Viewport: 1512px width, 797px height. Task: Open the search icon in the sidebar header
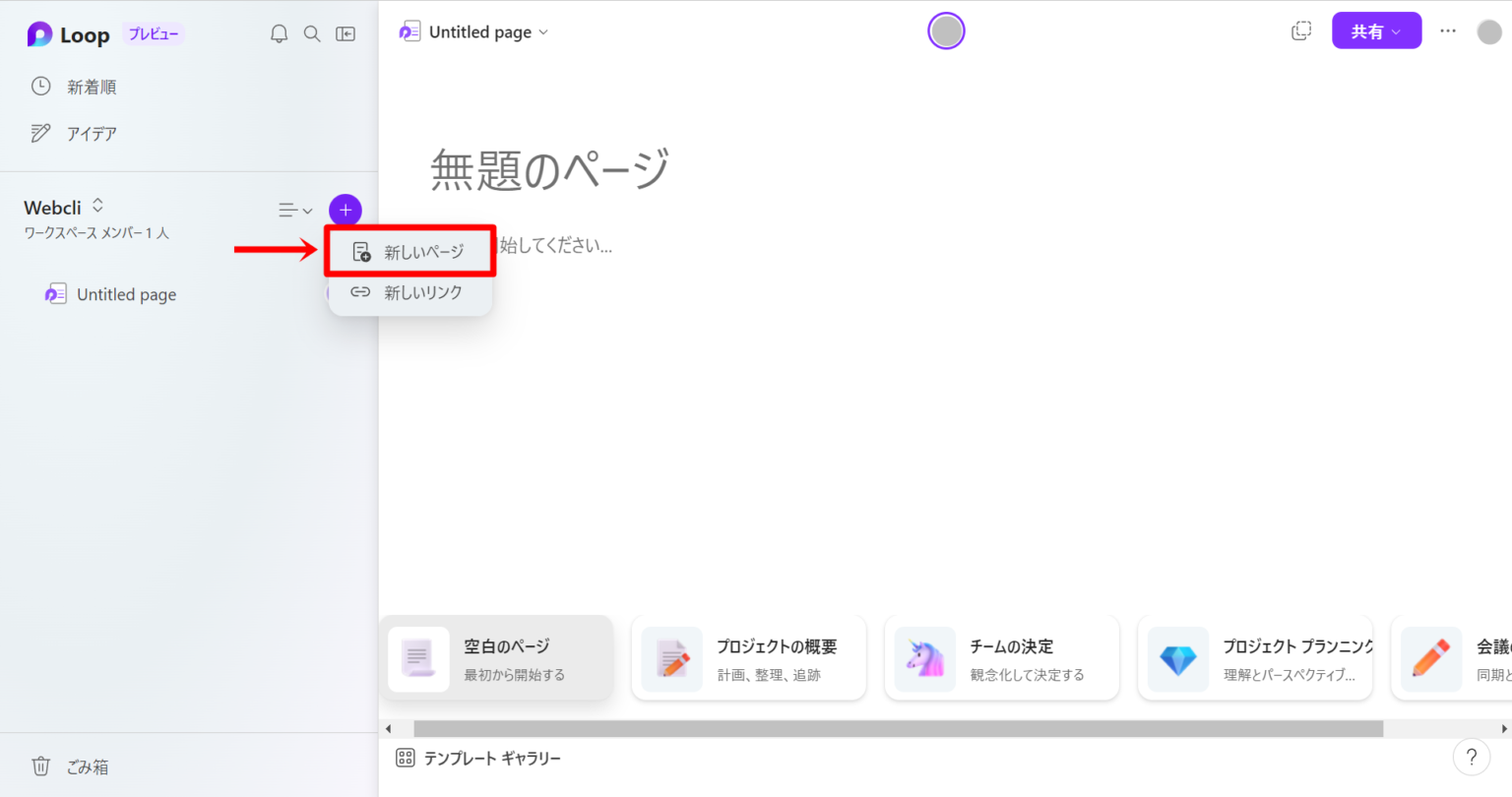(x=312, y=32)
